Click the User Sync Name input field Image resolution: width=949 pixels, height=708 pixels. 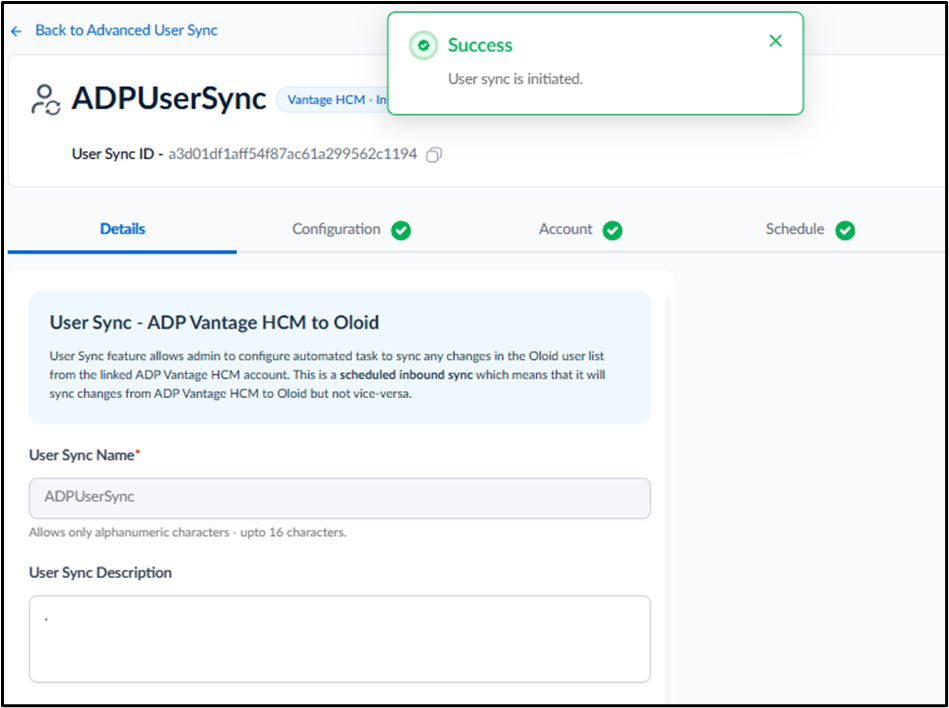(340, 498)
